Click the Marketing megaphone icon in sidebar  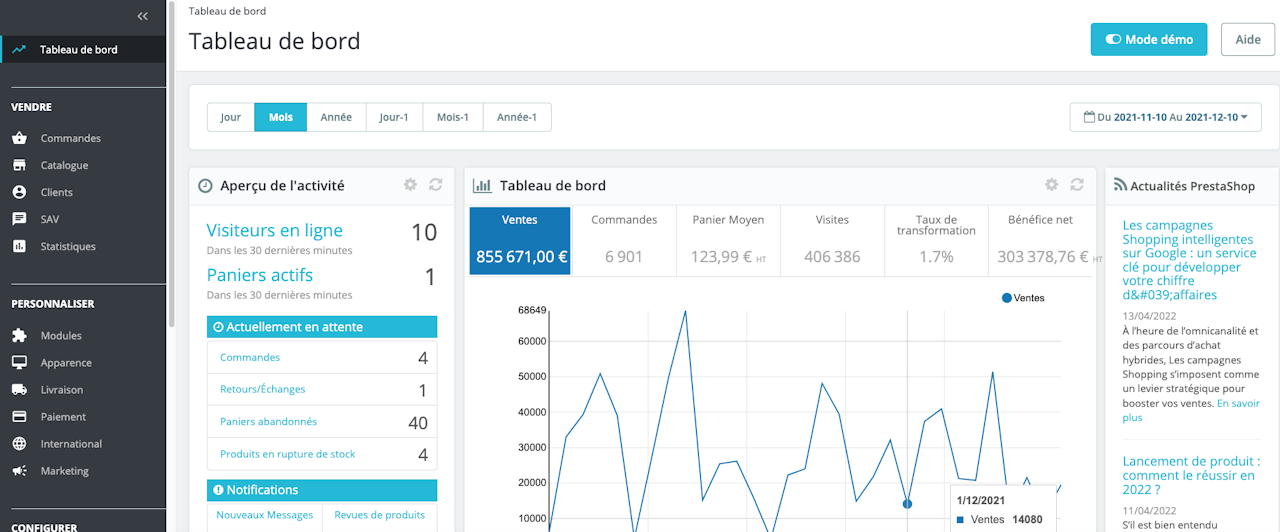pos(19,471)
